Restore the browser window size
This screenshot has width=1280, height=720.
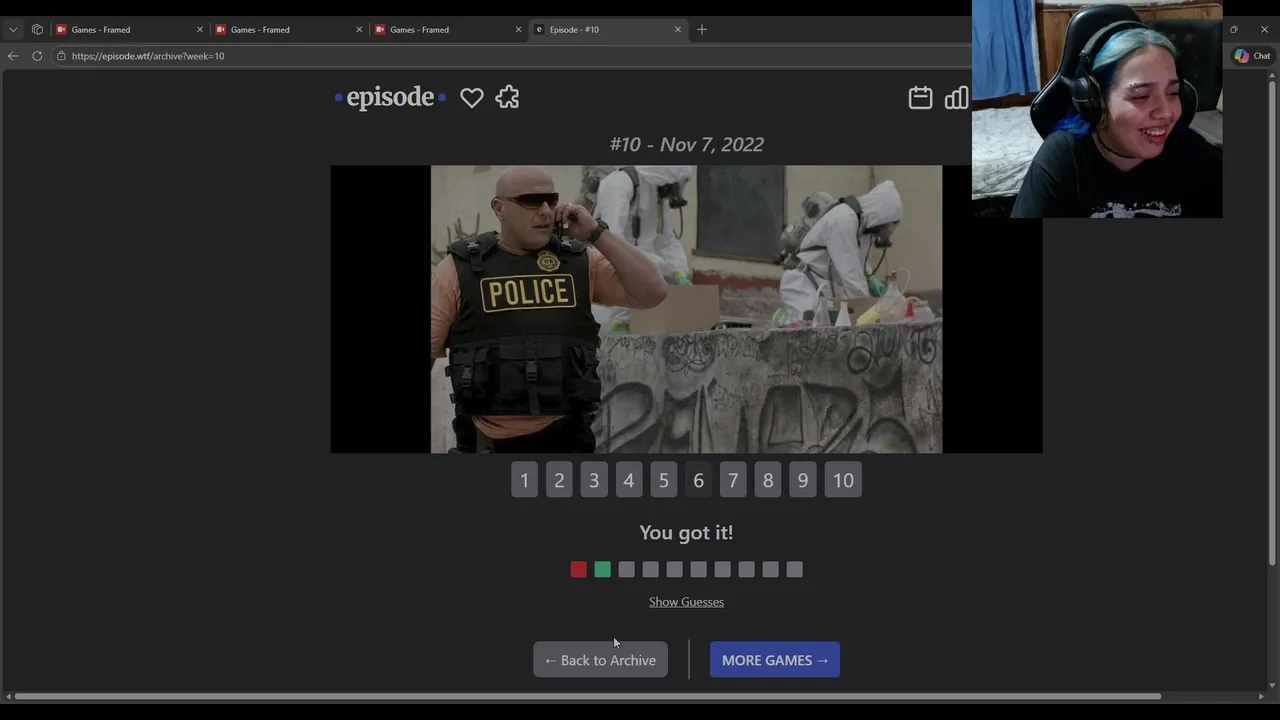[x=1234, y=30]
